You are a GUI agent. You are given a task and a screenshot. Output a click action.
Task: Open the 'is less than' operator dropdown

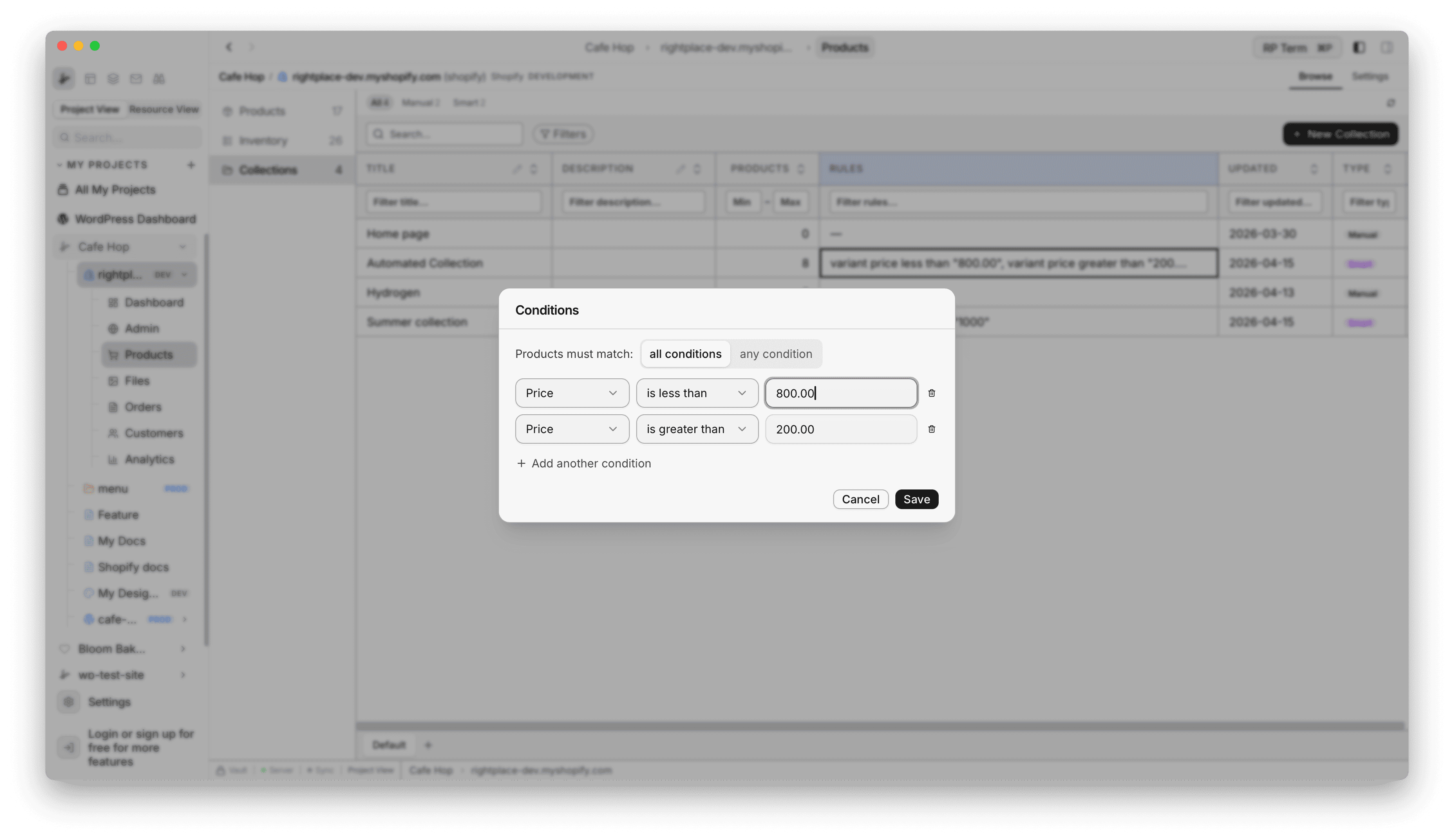[x=697, y=393]
